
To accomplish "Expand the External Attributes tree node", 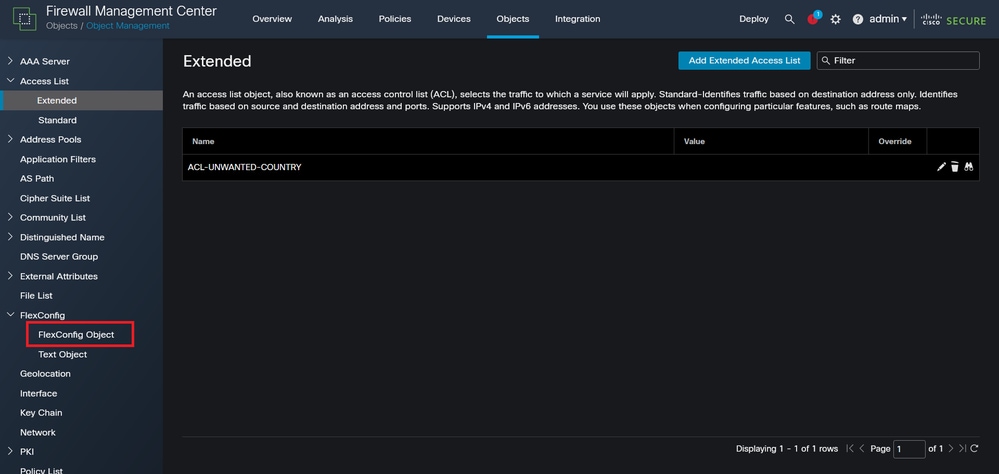I will (10, 276).
